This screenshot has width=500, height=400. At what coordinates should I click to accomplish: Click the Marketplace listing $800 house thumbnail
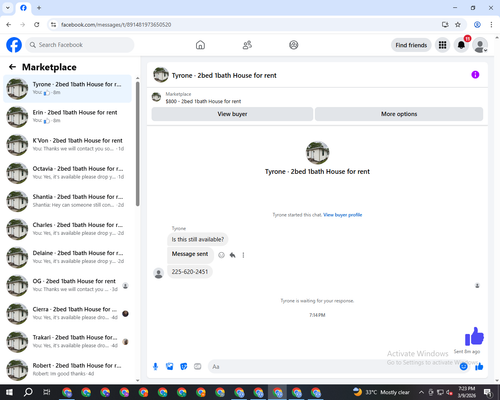click(x=156, y=97)
